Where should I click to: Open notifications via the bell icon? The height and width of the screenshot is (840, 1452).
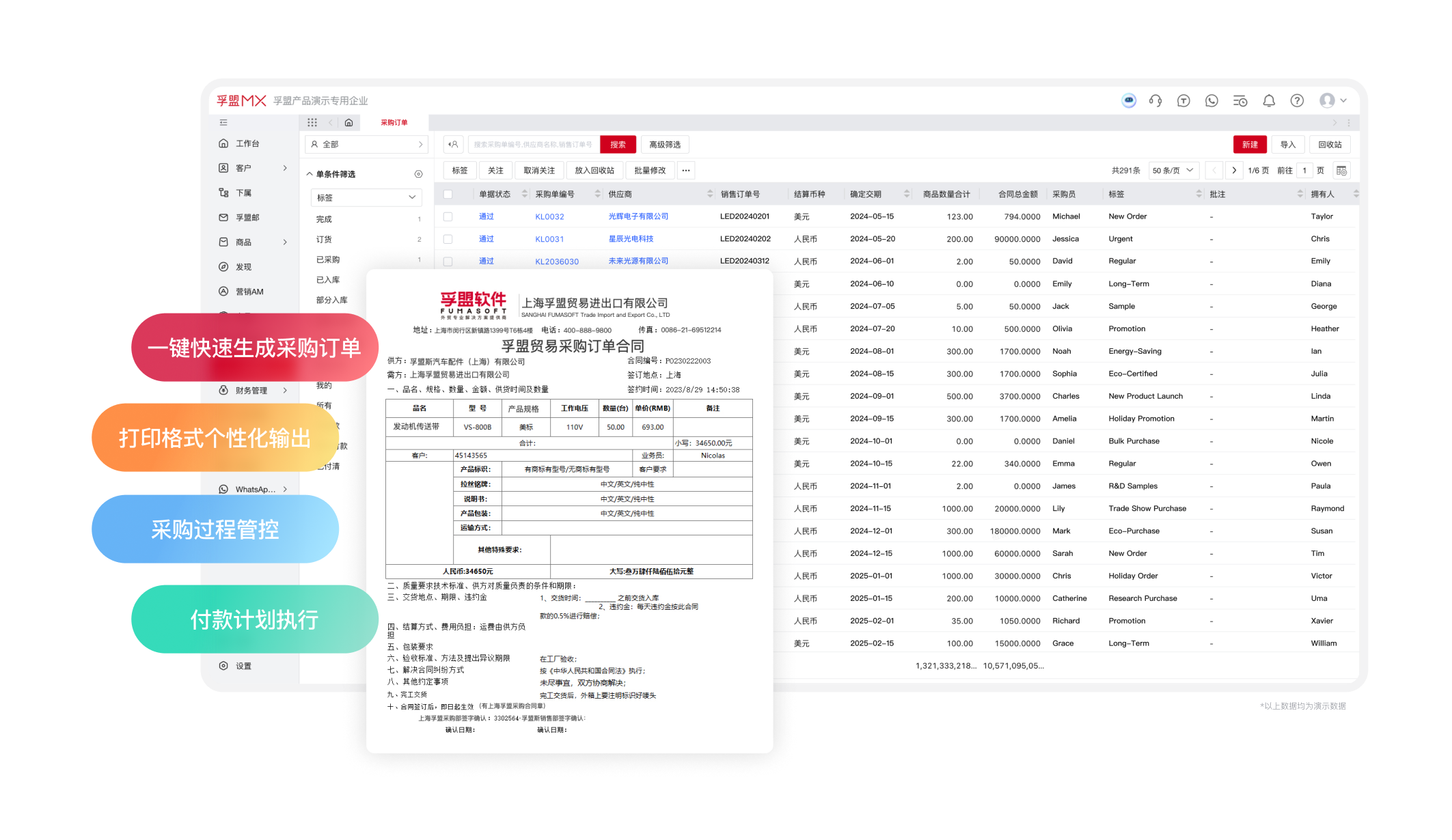(1269, 100)
